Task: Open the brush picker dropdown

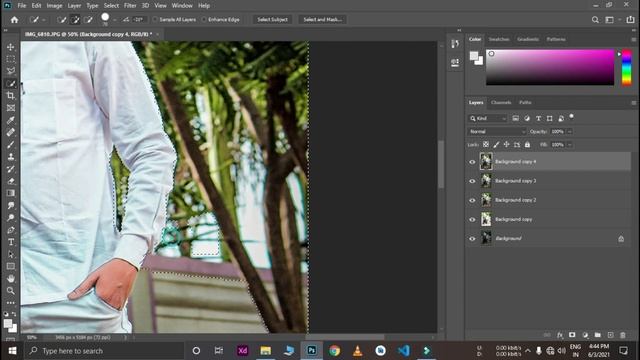Action: pos(115,20)
